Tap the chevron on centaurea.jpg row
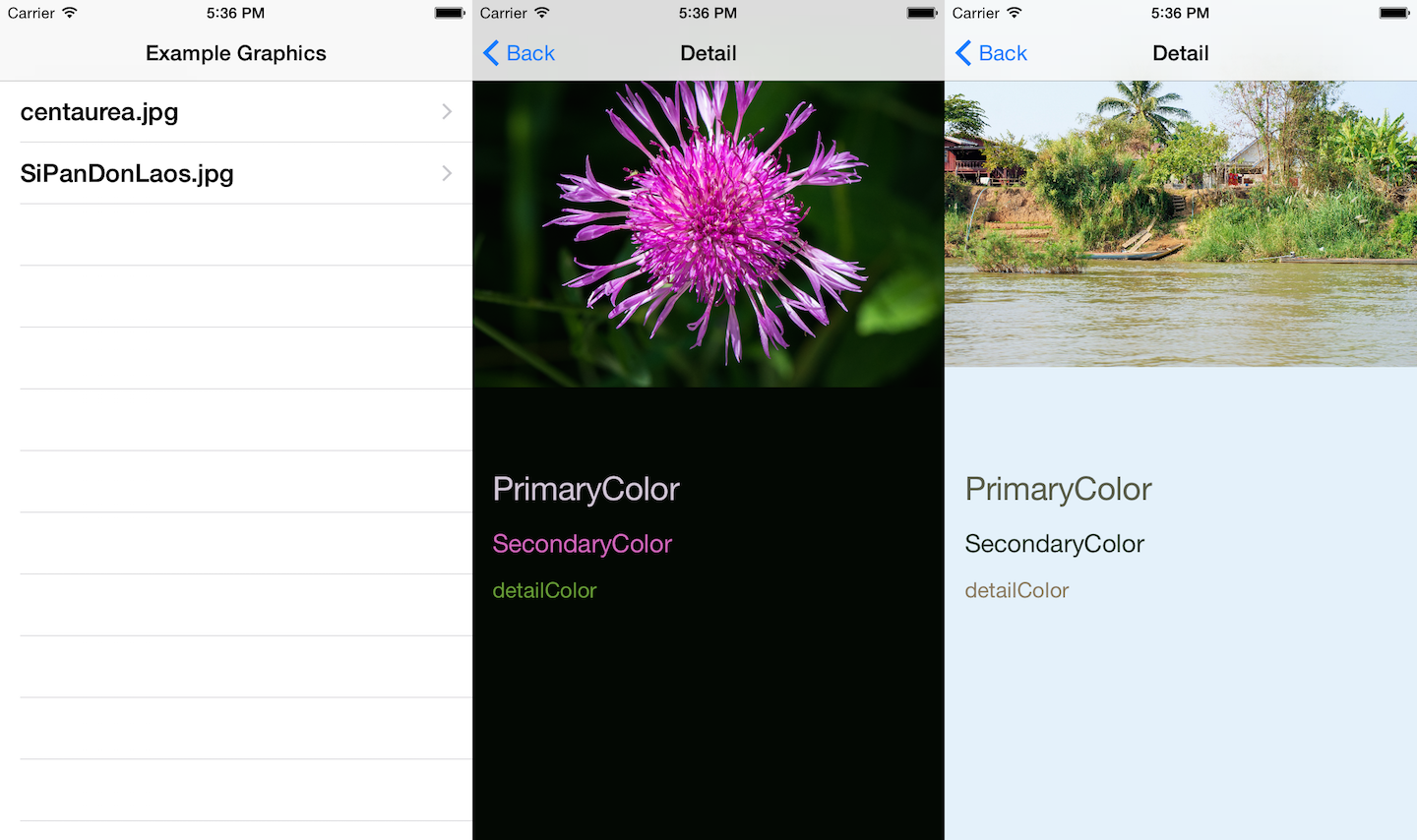Image resolution: width=1417 pixels, height=840 pixels. point(447,112)
